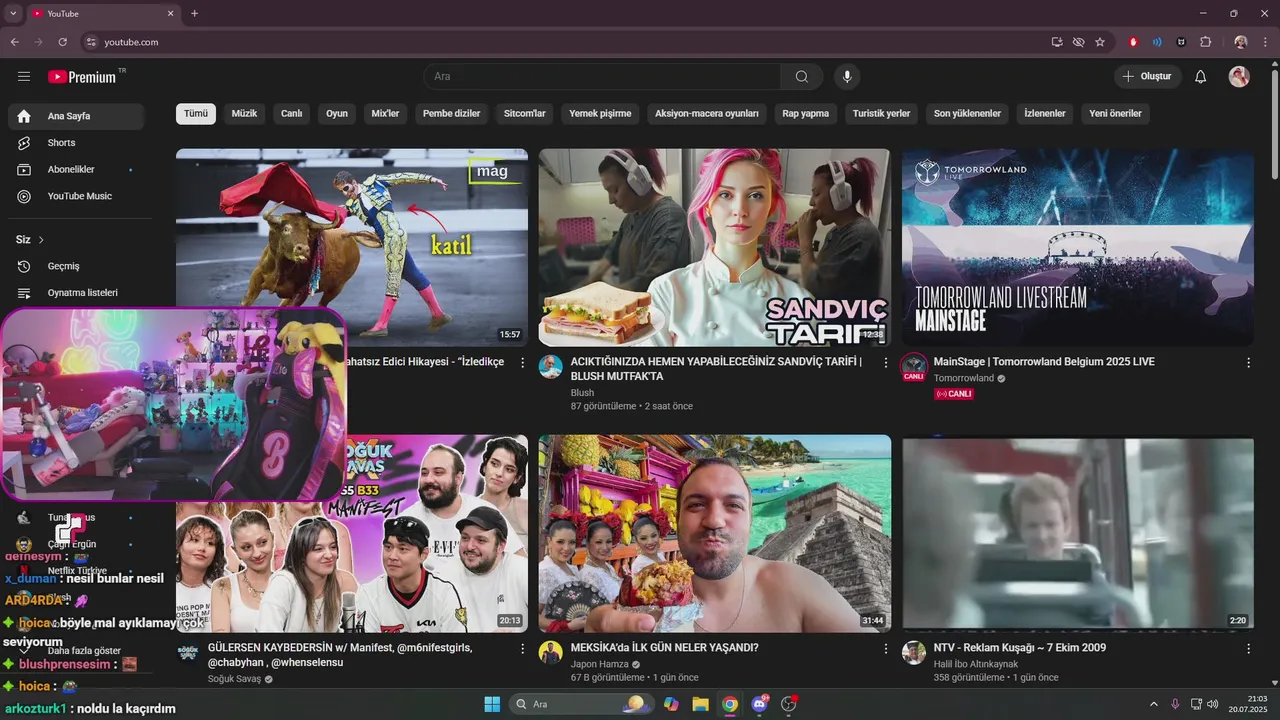Select the Mix'ler filter chip
Viewport: 1280px width, 720px height.
385,114
